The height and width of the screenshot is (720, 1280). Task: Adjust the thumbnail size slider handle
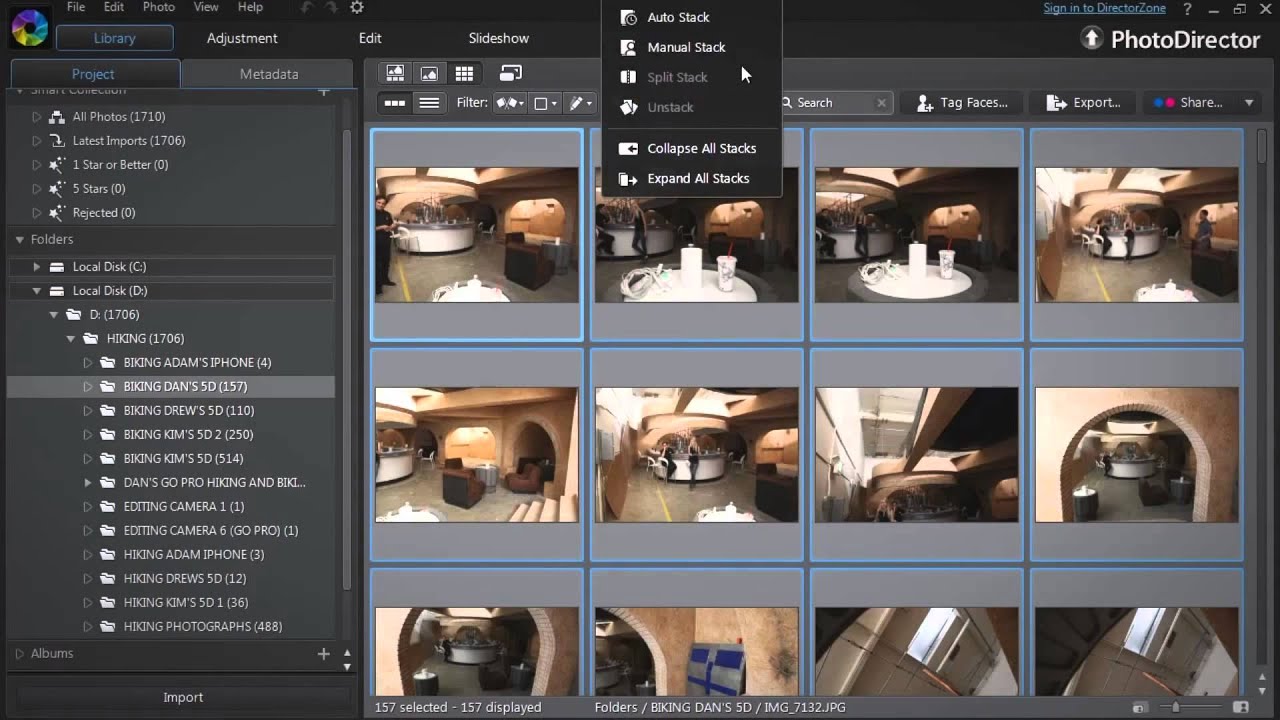[x=1175, y=707]
